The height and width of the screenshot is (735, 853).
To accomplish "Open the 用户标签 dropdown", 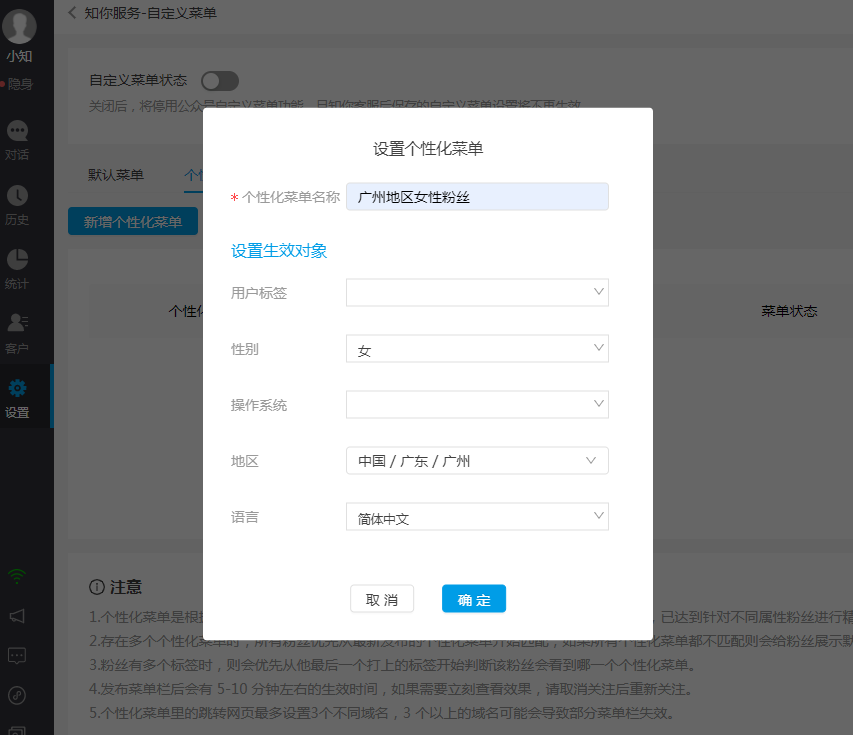I will click(x=477, y=292).
